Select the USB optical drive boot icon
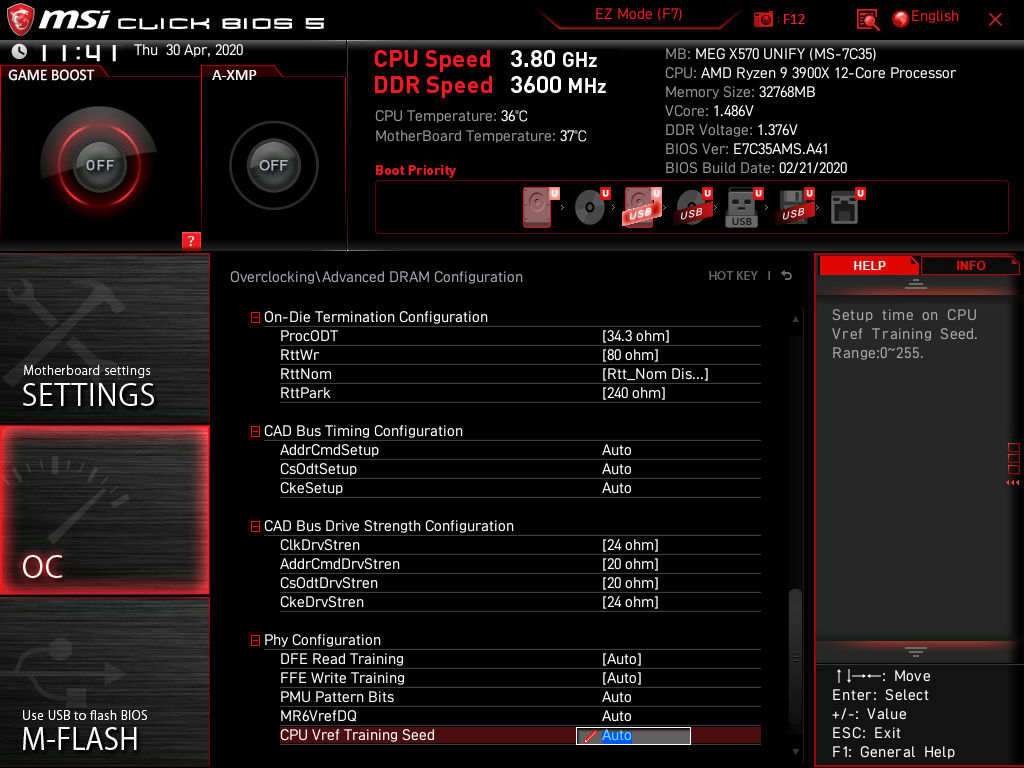1024x768 pixels. [x=693, y=207]
